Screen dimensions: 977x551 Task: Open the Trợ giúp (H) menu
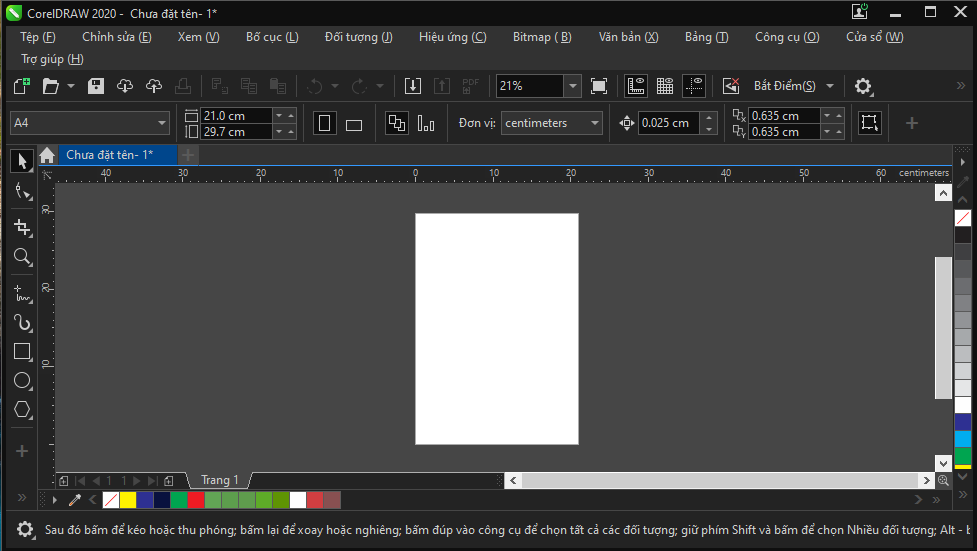coord(52,59)
